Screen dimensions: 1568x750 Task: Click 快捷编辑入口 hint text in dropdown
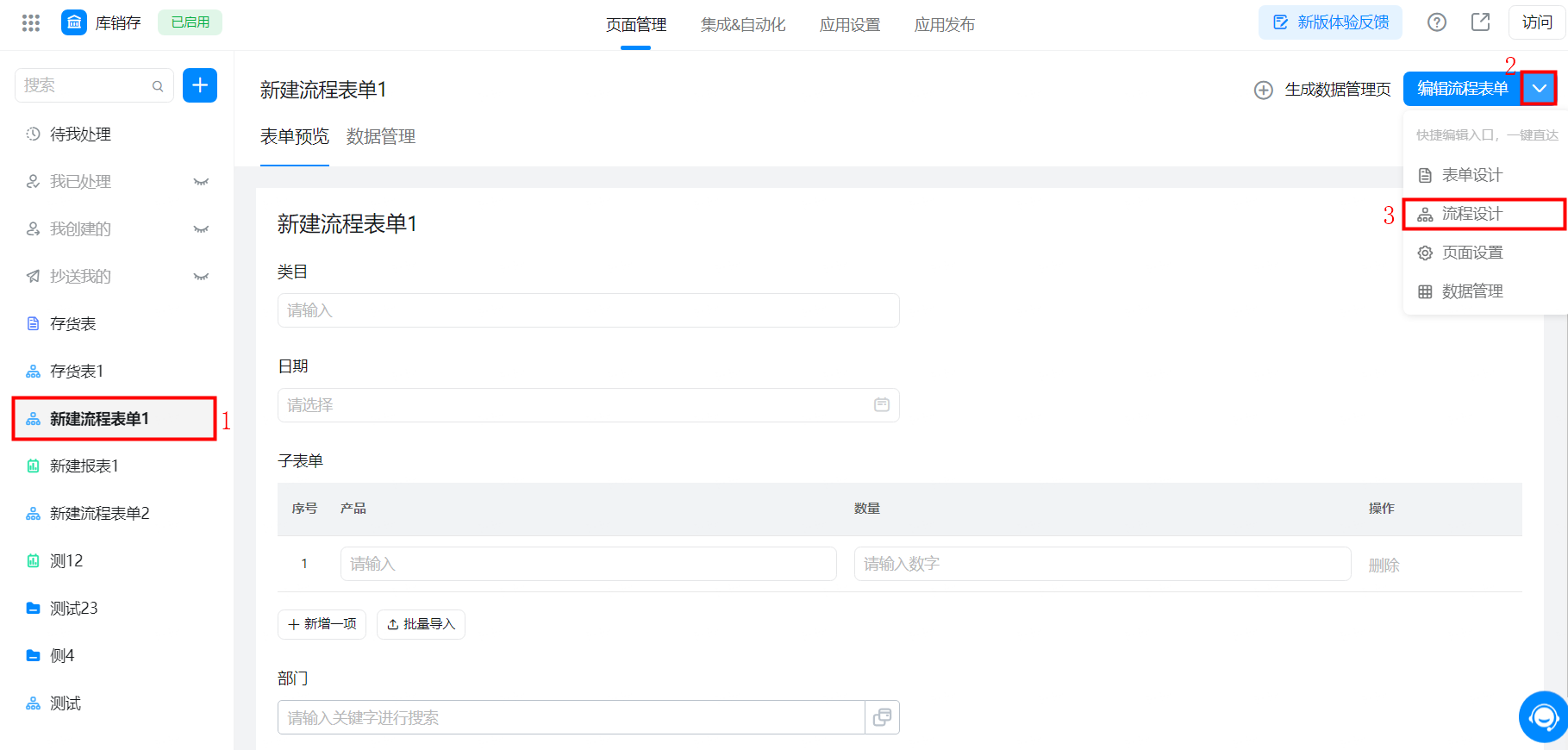click(1487, 135)
